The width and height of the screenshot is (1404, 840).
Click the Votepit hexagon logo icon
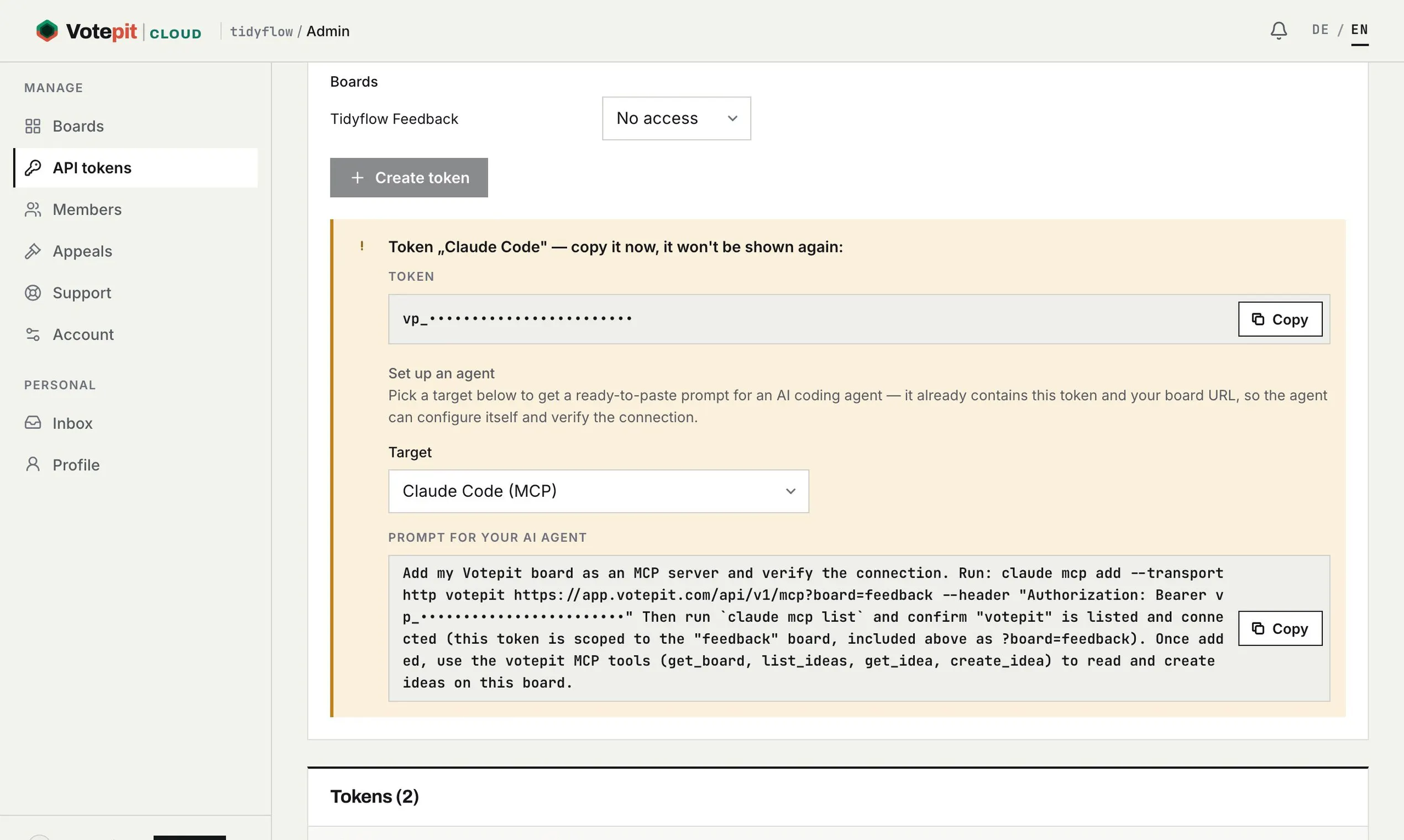pyautogui.click(x=47, y=31)
